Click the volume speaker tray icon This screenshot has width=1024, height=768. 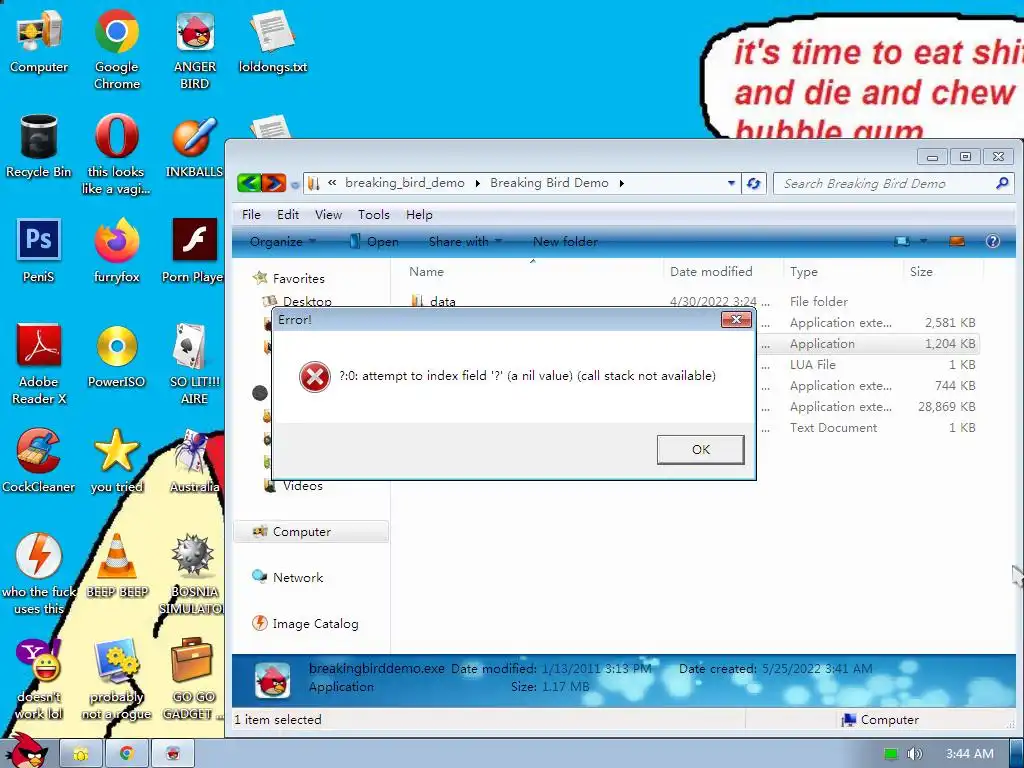coord(916,754)
